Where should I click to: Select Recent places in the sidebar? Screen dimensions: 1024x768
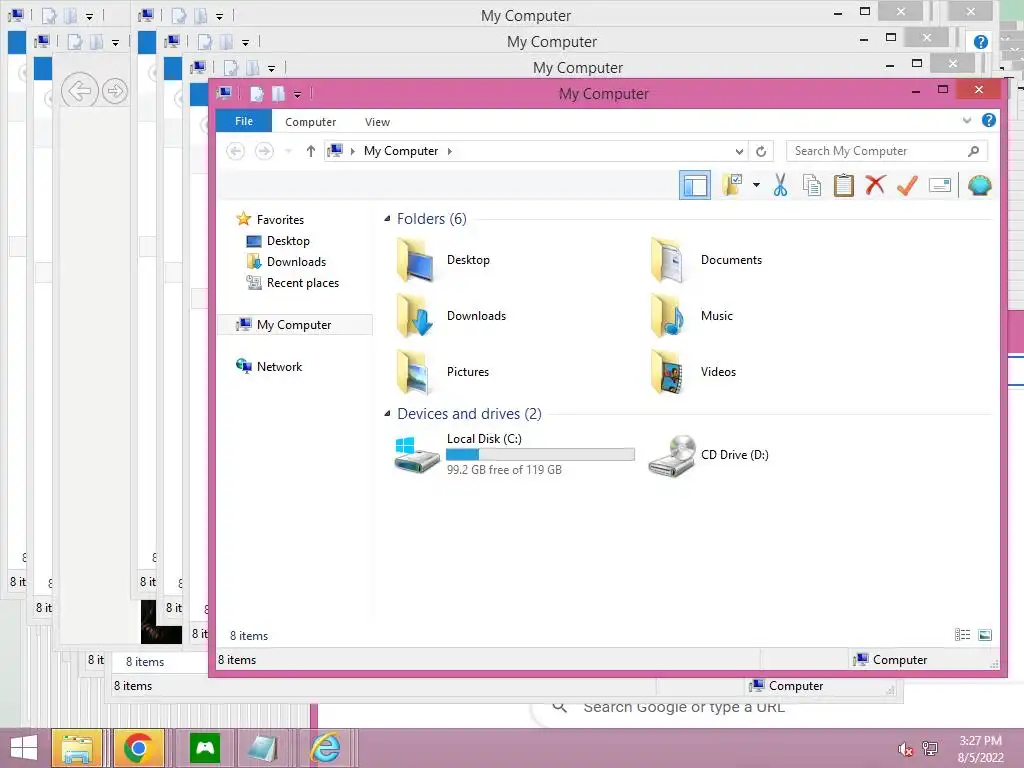coord(302,283)
